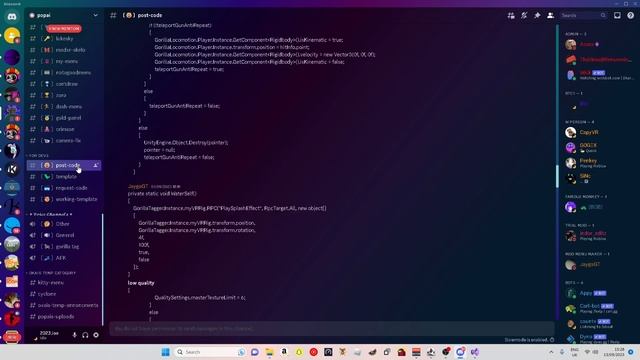Screen dimensions: 640x360
Task: Open Discord home direct messages
Action: [12, 17]
